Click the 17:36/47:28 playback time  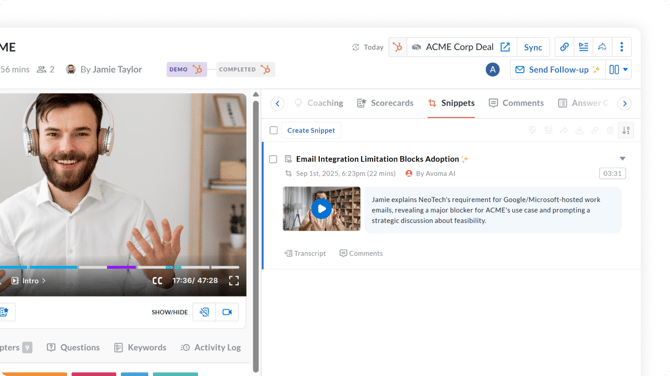pos(195,281)
